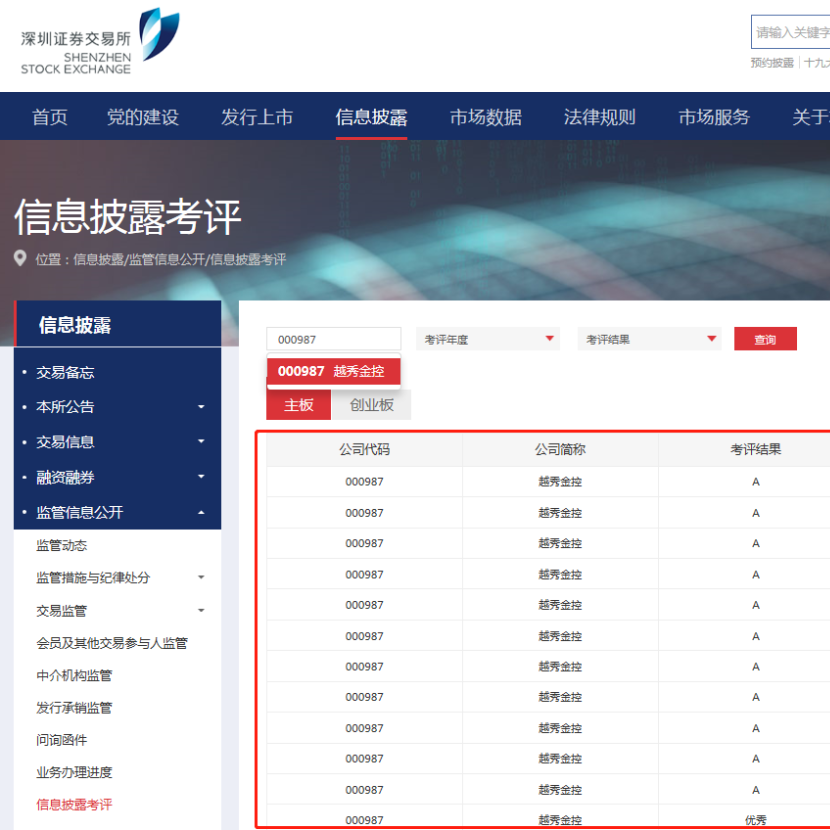Click the keyword search box at top
Viewport: 830px width, 830px height.
(790, 33)
